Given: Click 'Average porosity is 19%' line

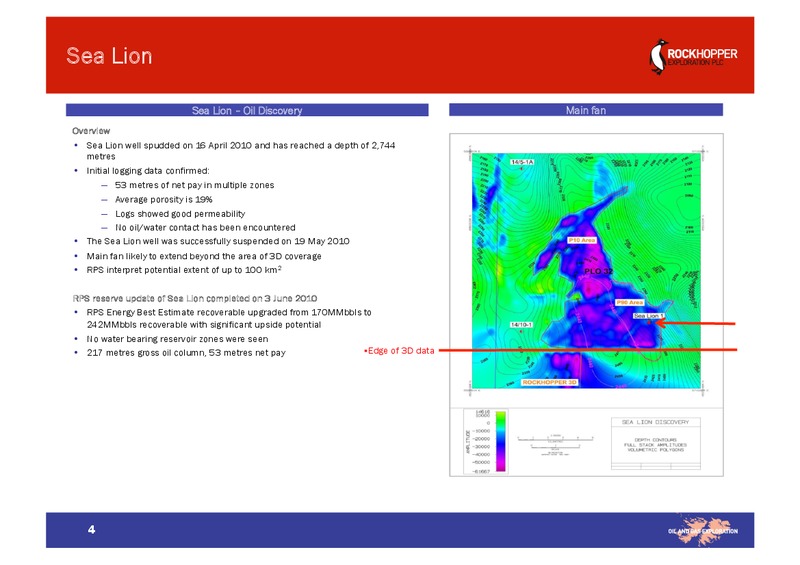Looking at the screenshot, I should [163, 199].
